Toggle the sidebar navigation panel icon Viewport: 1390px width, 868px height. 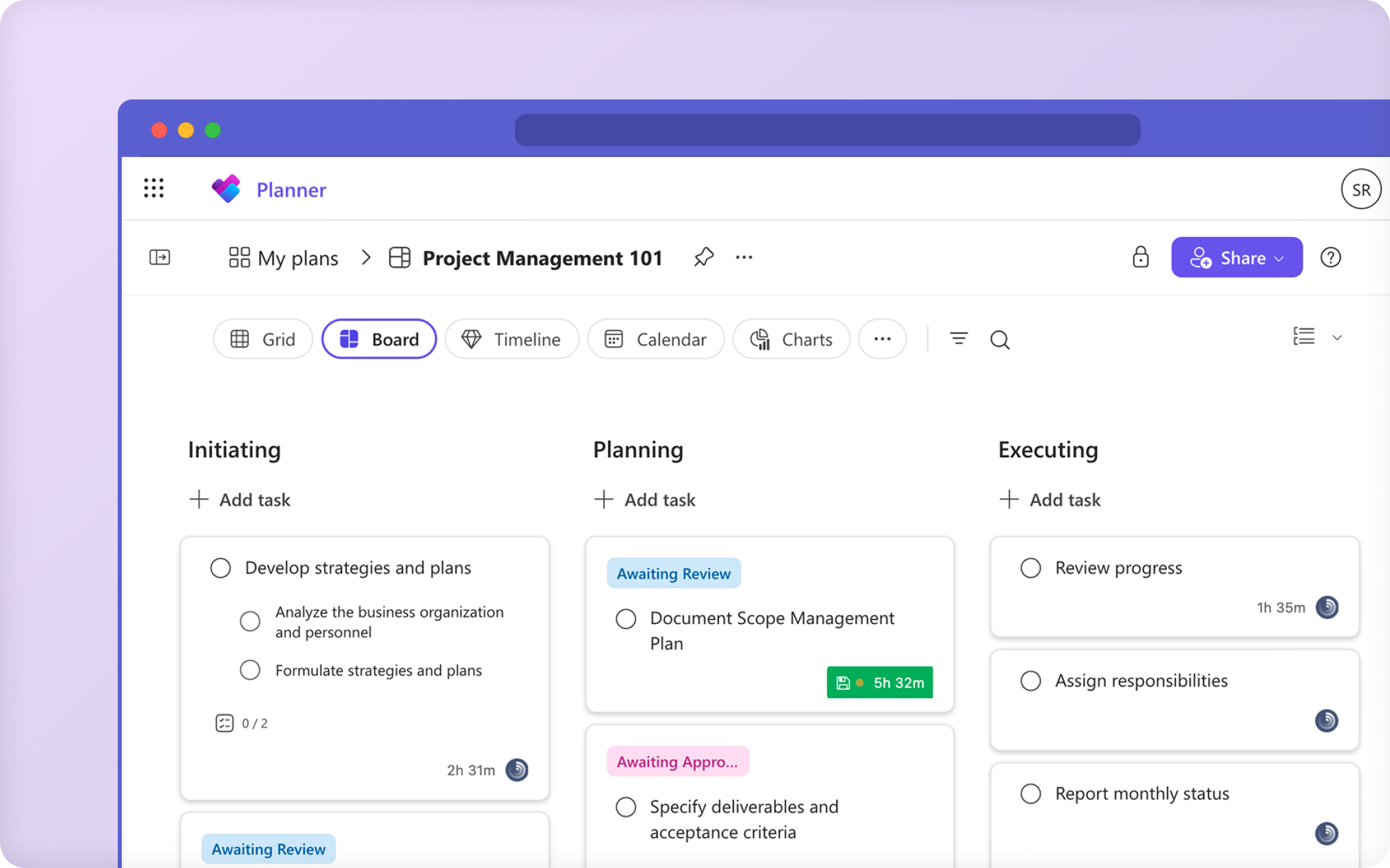click(x=160, y=258)
